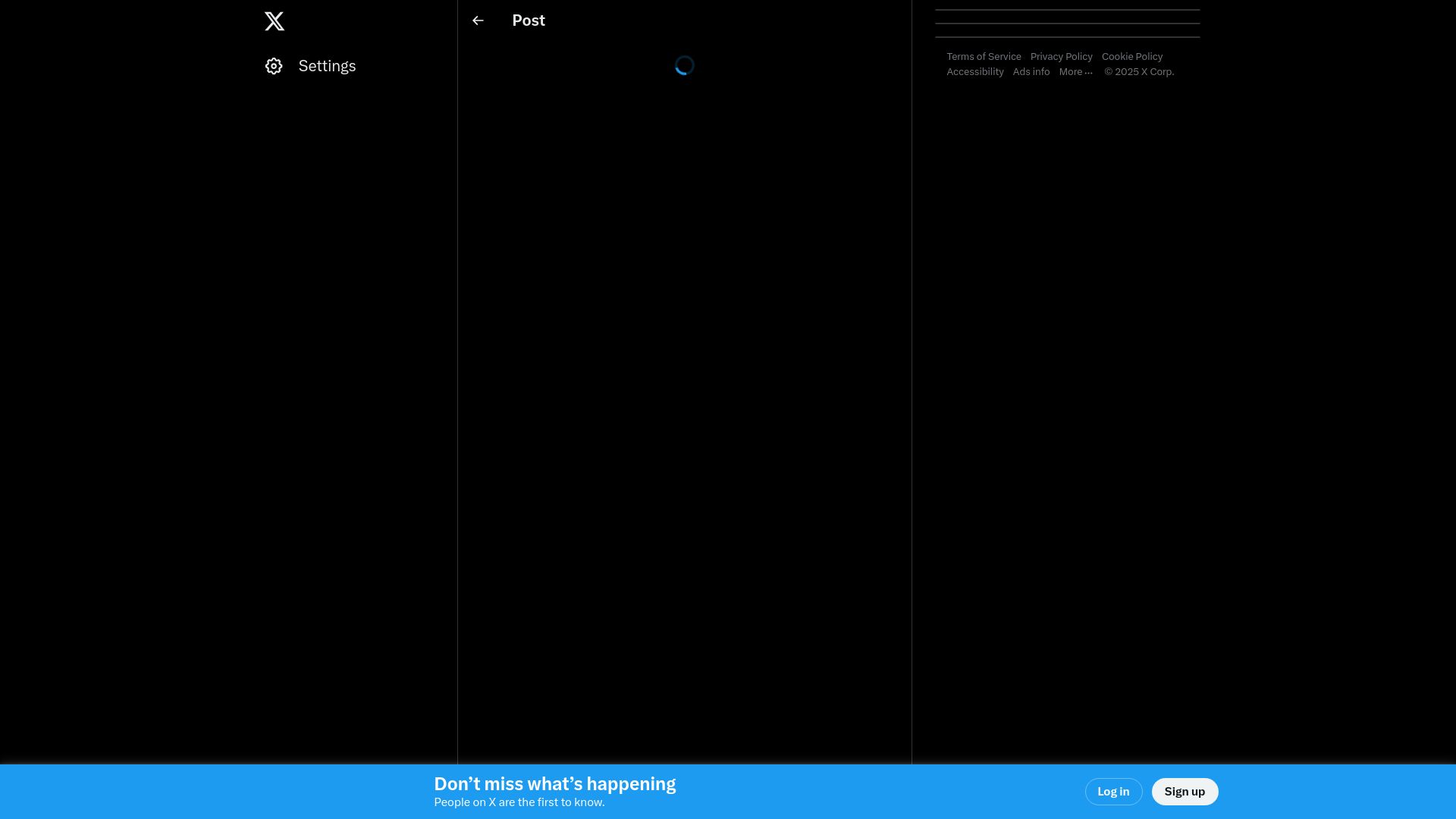The height and width of the screenshot is (819, 1456).
Task: Click the Sign up button
Action: pos(1185,792)
